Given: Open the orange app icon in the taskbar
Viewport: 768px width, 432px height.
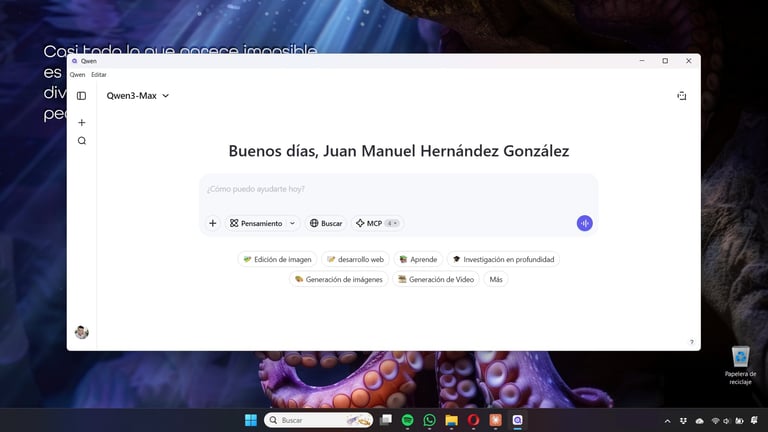Looking at the screenshot, I should [496, 420].
